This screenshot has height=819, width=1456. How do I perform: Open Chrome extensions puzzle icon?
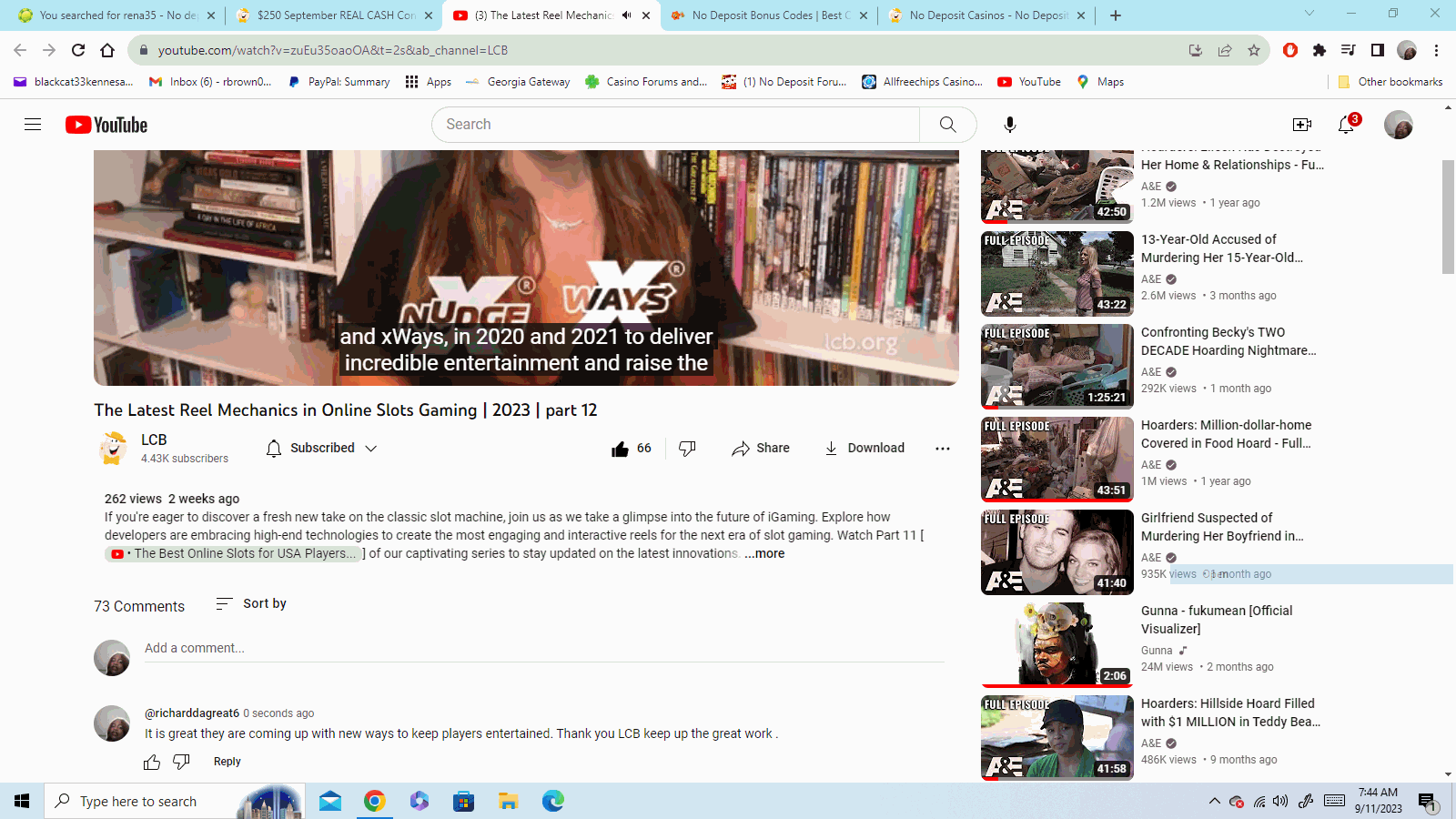[1319, 50]
